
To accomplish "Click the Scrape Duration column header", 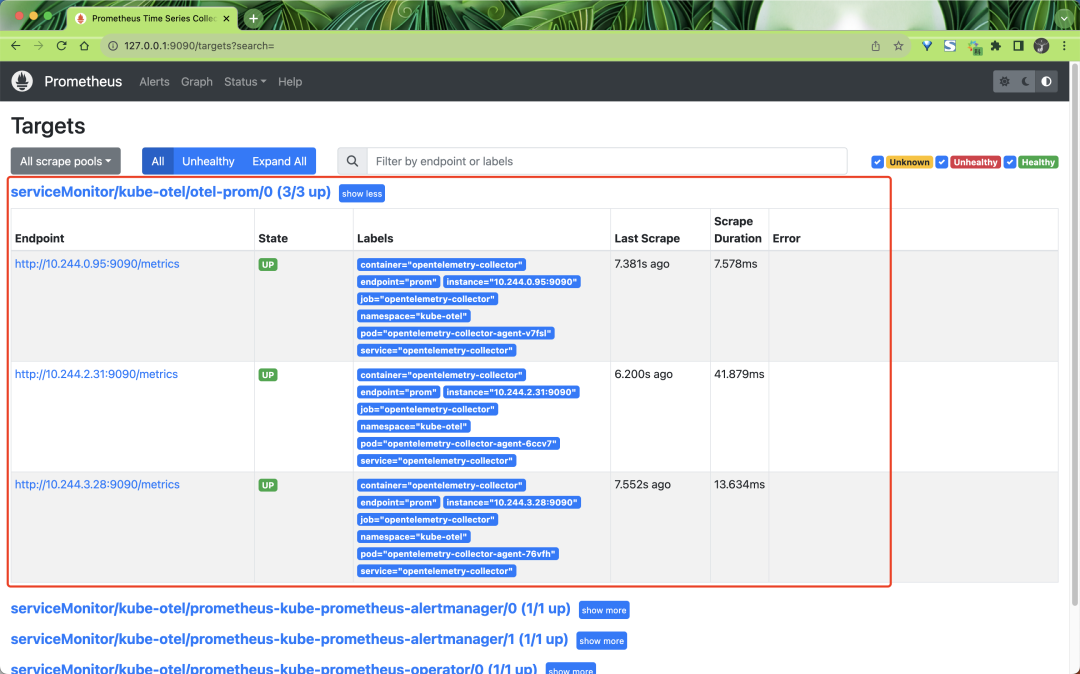I will click(738, 229).
